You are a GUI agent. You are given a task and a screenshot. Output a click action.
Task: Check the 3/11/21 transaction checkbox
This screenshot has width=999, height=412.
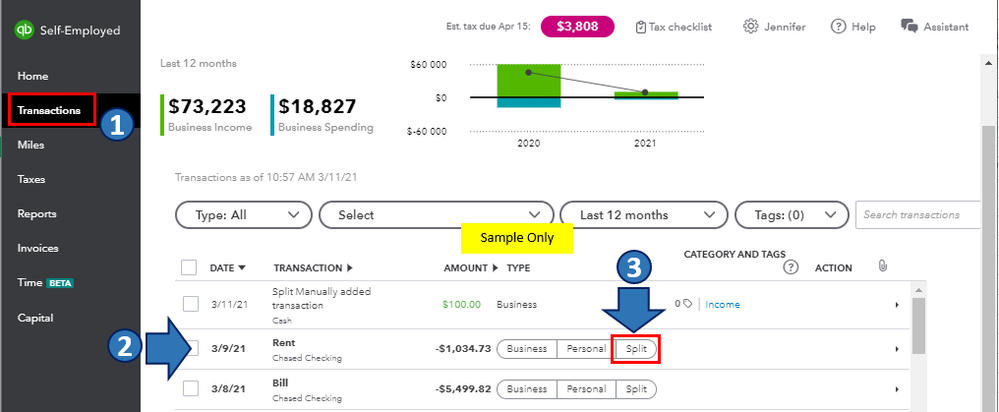point(192,304)
